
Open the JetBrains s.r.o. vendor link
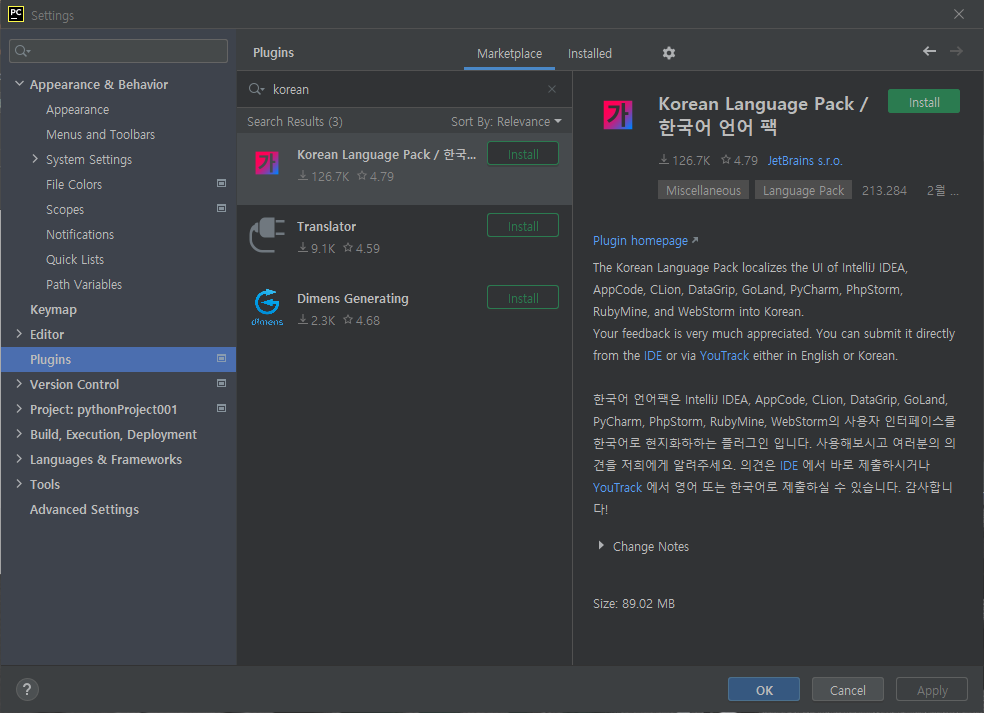click(x=805, y=161)
